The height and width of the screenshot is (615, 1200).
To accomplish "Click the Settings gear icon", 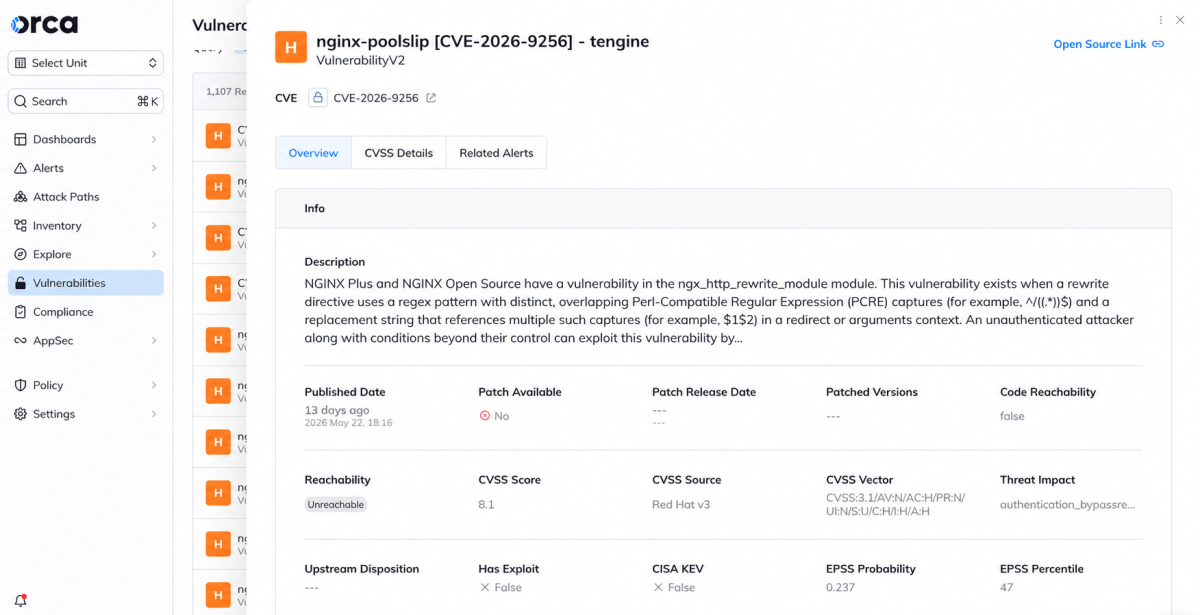I will pyautogui.click(x=21, y=414).
